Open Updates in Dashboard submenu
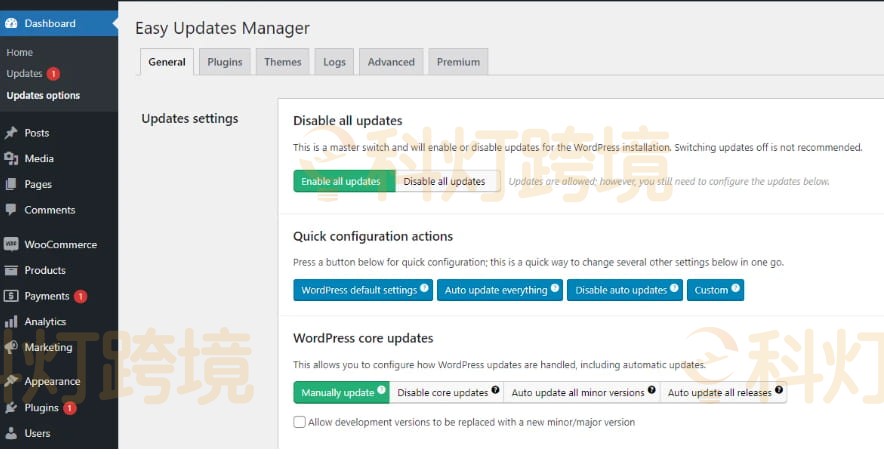 click(x=24, y=74)
